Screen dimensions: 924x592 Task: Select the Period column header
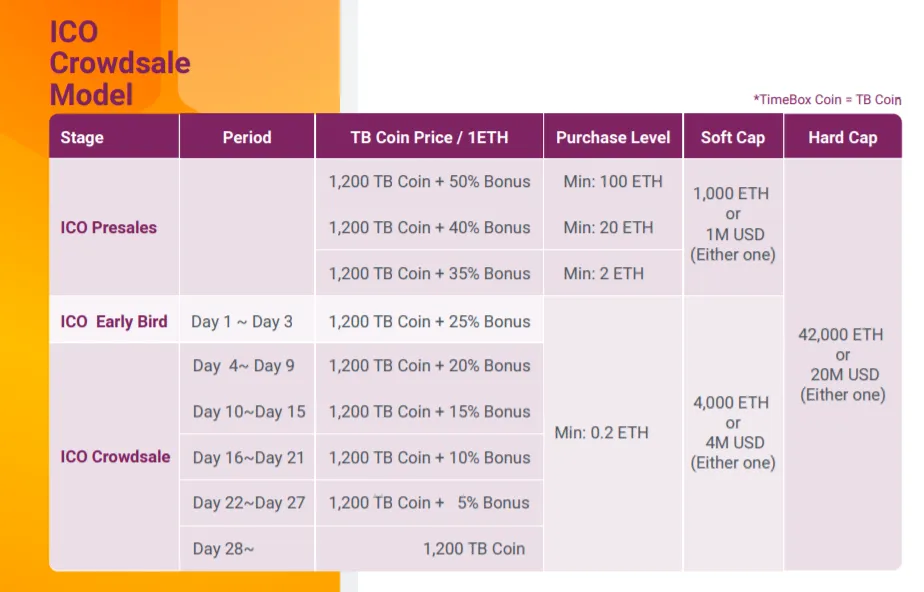(x=247, y=137)
